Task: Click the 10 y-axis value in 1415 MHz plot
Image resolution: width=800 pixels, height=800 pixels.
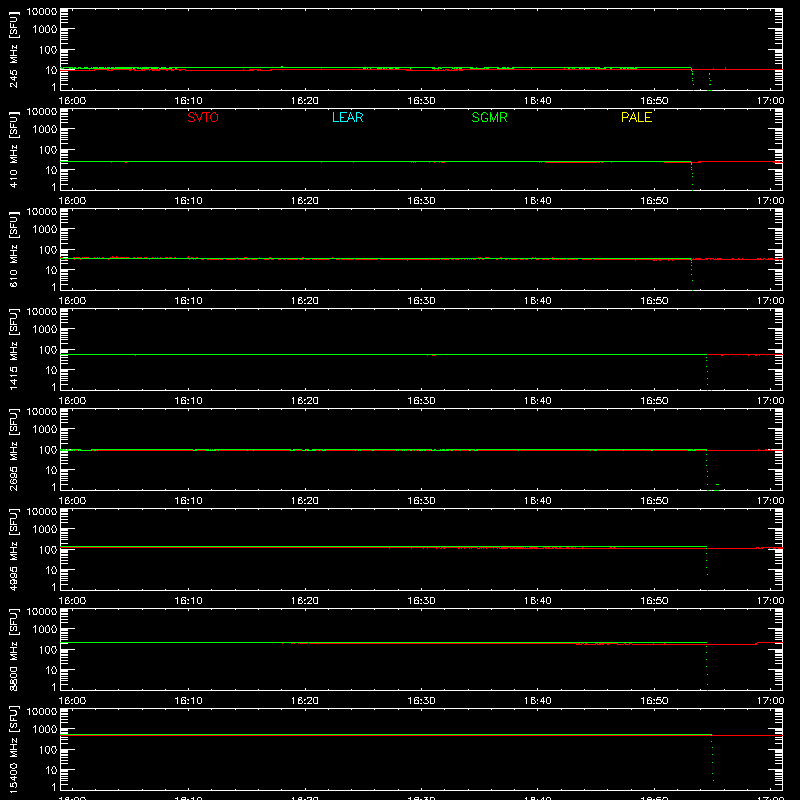Action: (x=51, y=370)
